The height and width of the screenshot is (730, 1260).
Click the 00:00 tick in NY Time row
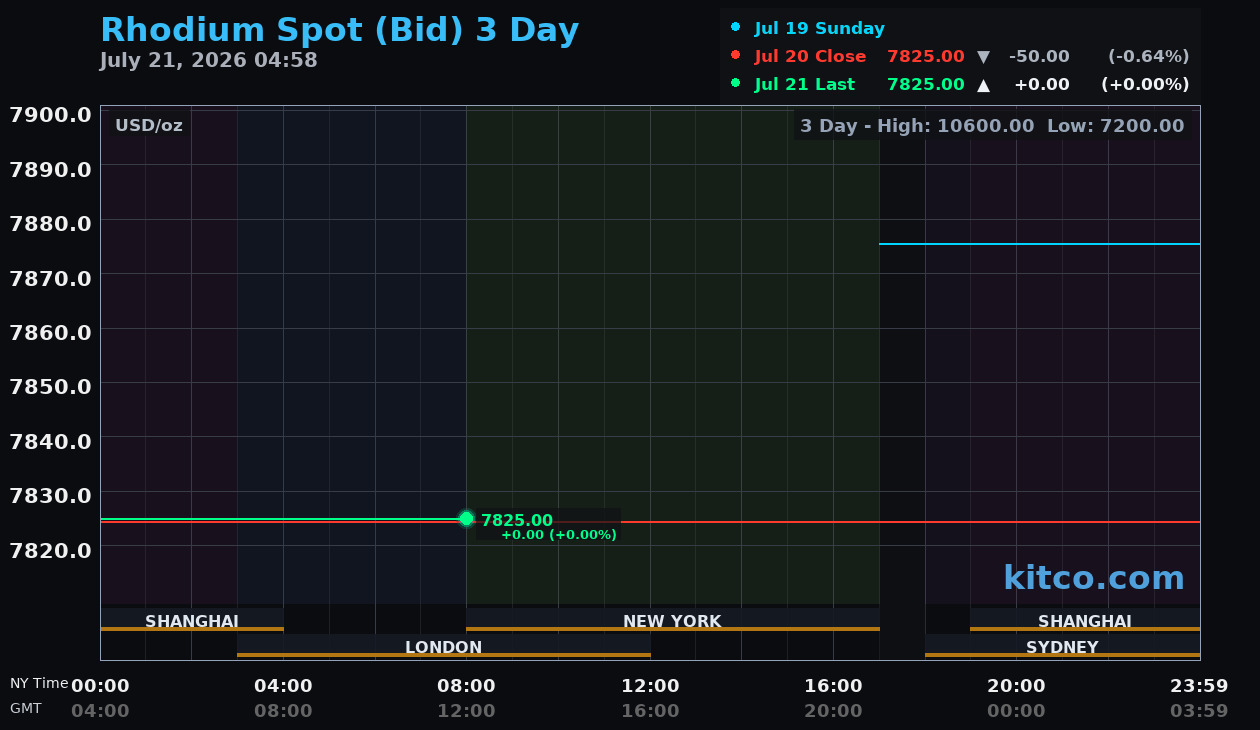[x=100, y=686]
